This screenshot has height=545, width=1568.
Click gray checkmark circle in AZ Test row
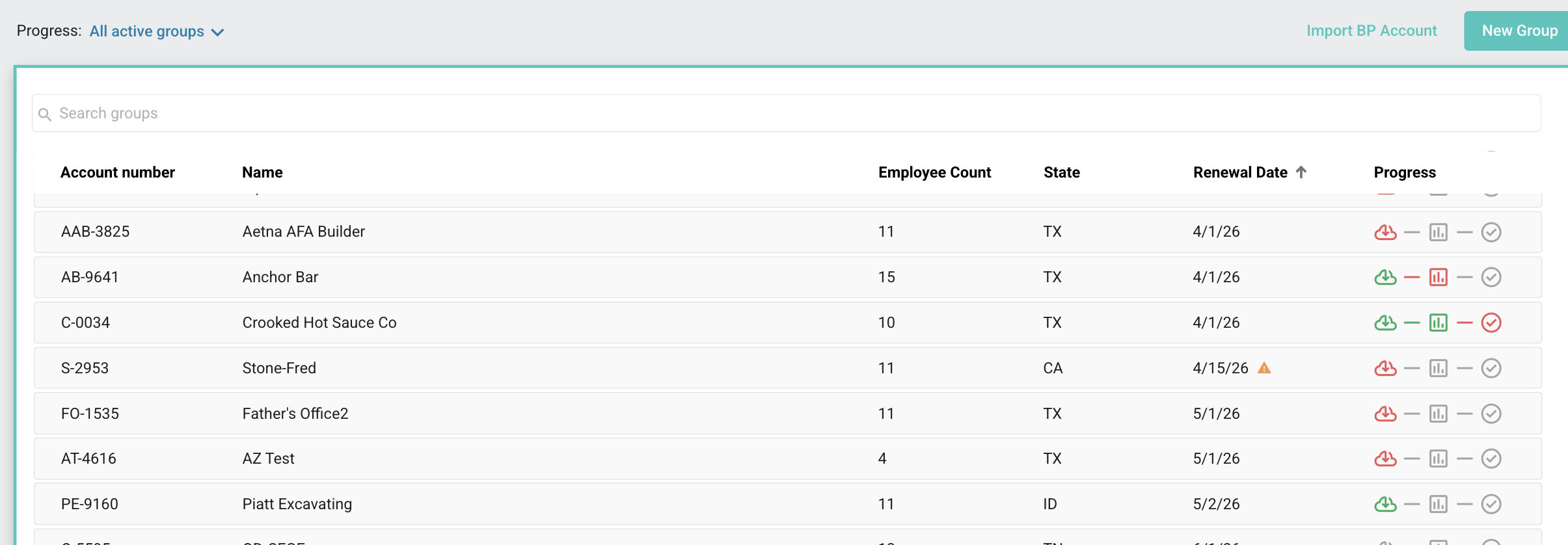tap(1491, 459)
